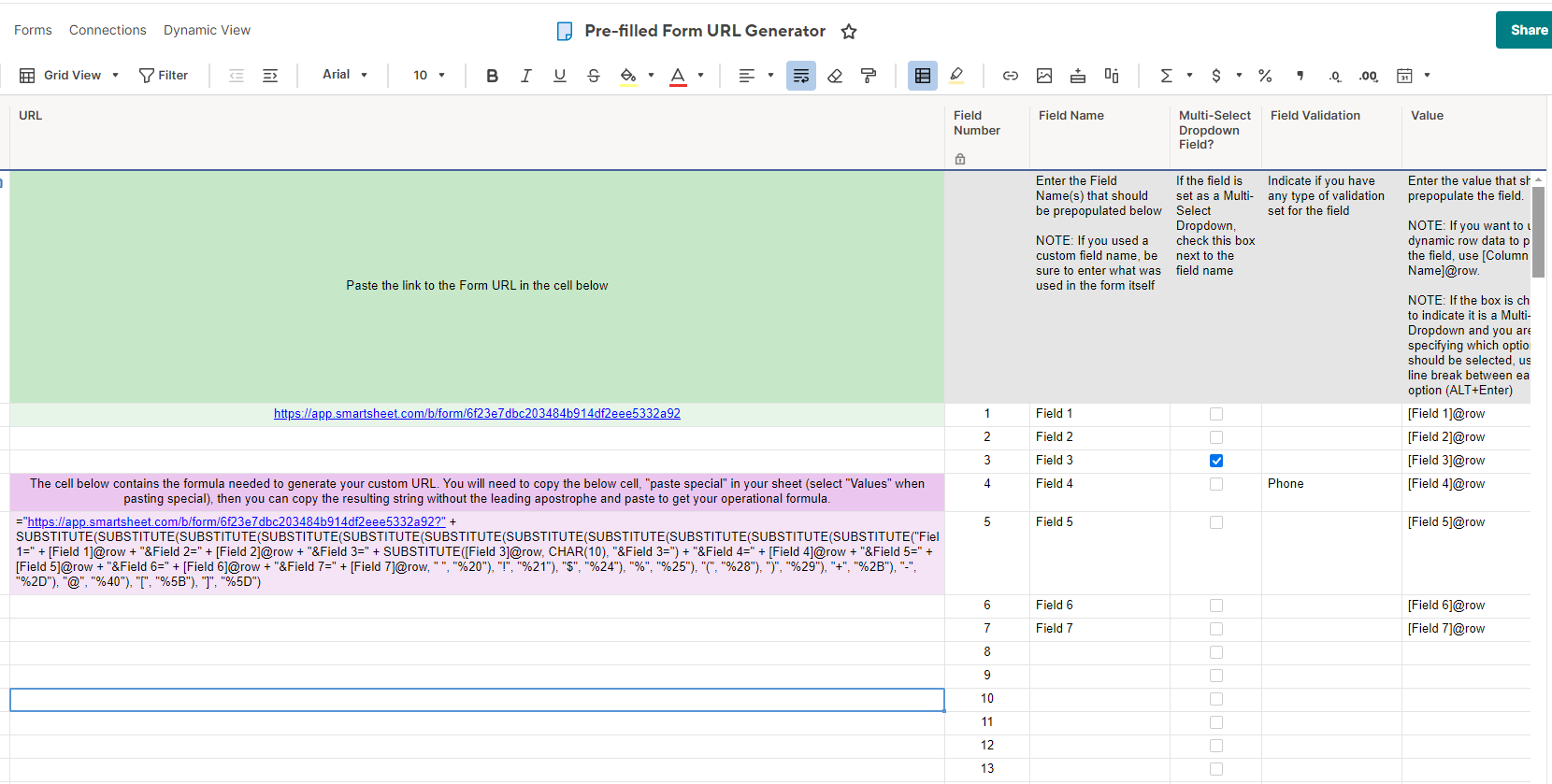Check the Multi-Select box in row 10

pyautogui.click(x=1216, y=699)
